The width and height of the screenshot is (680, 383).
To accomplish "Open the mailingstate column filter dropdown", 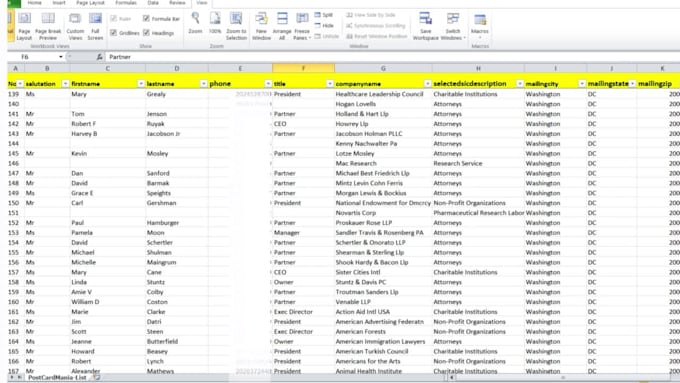I will pos(632,83).
